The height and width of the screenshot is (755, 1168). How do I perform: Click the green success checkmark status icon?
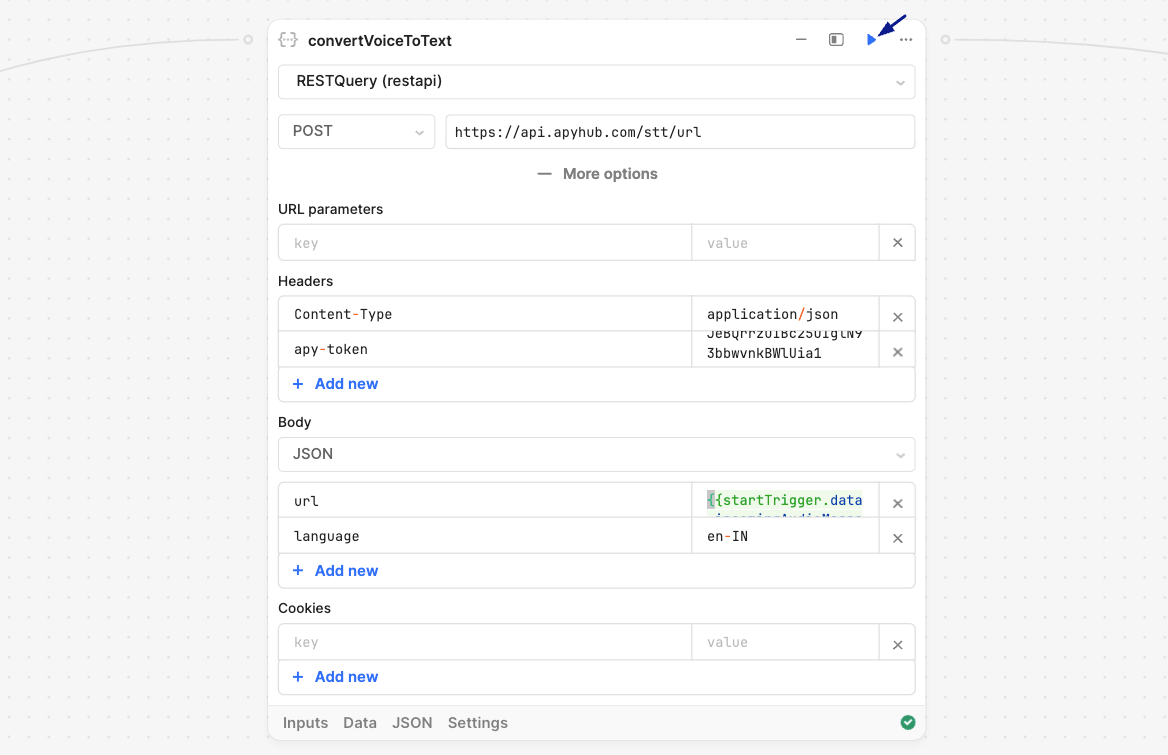pyautogui.click(x=907, y=722)
